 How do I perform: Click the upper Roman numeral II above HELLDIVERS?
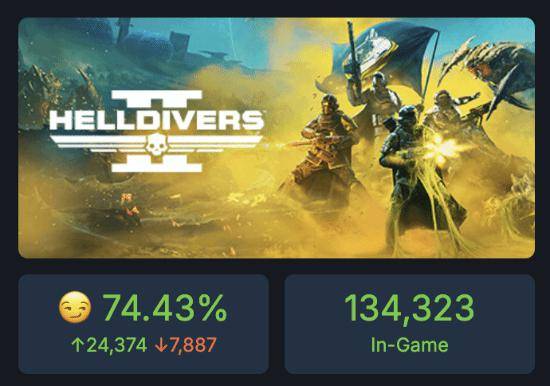[157, 99]
